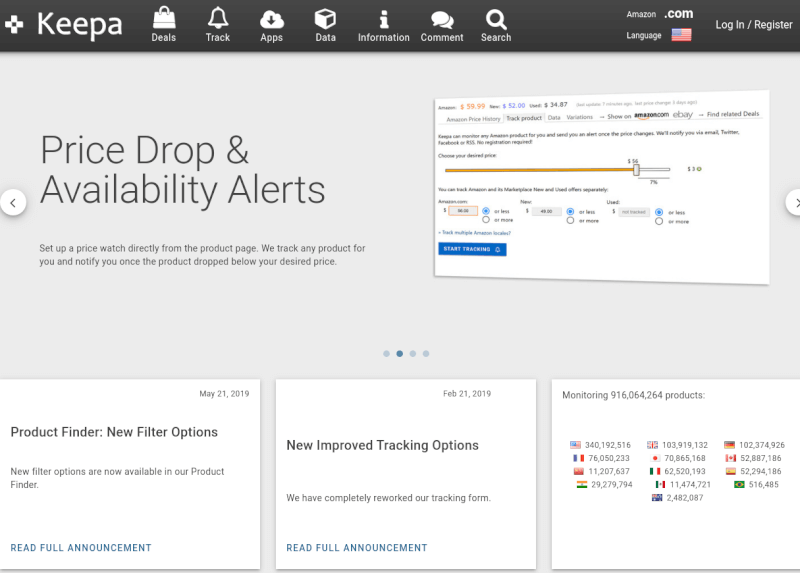Click the German flag with 102,374,926 products
This screenshot has width=800, height=573.
coord(730,445)
